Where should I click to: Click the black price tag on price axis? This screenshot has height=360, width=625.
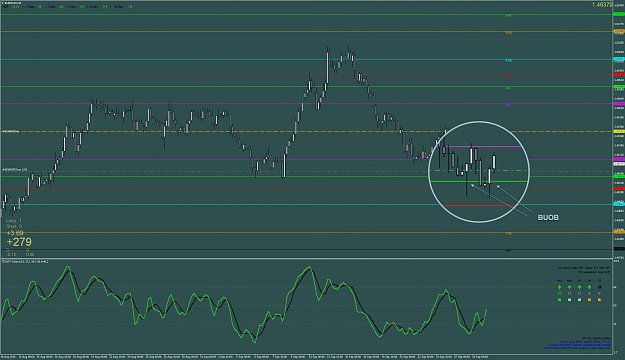point(619,249)
